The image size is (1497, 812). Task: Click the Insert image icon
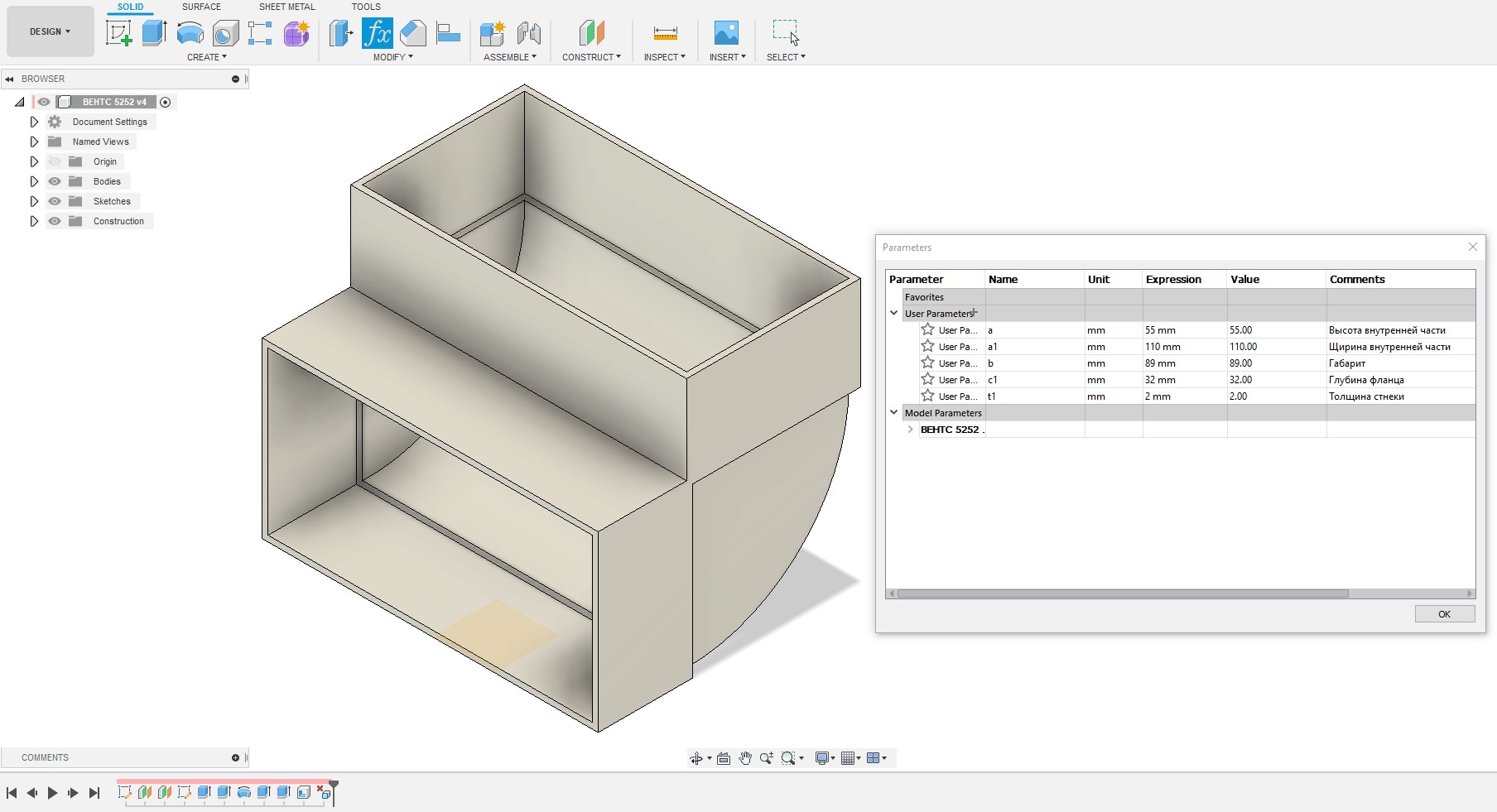click(x=726, y=33)
